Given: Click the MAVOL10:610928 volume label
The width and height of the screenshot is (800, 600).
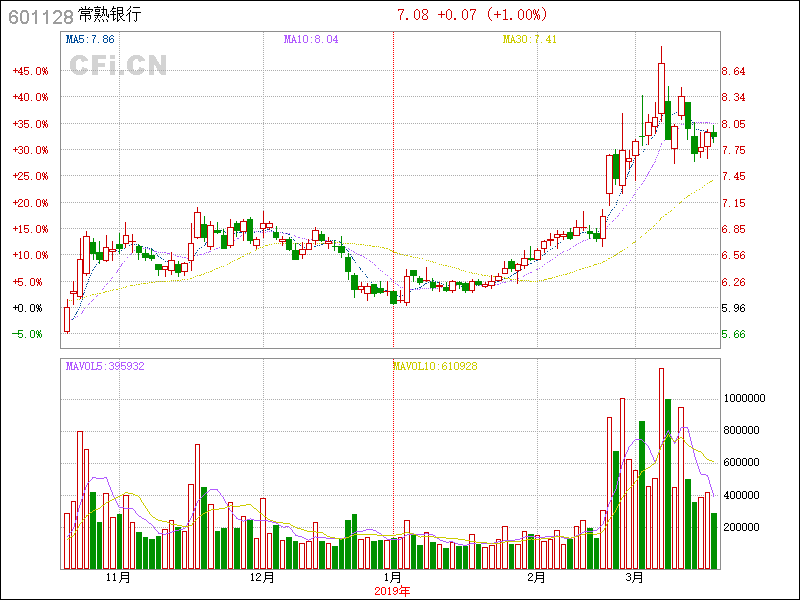Looking at the screenshot, I should pos(435,366).
